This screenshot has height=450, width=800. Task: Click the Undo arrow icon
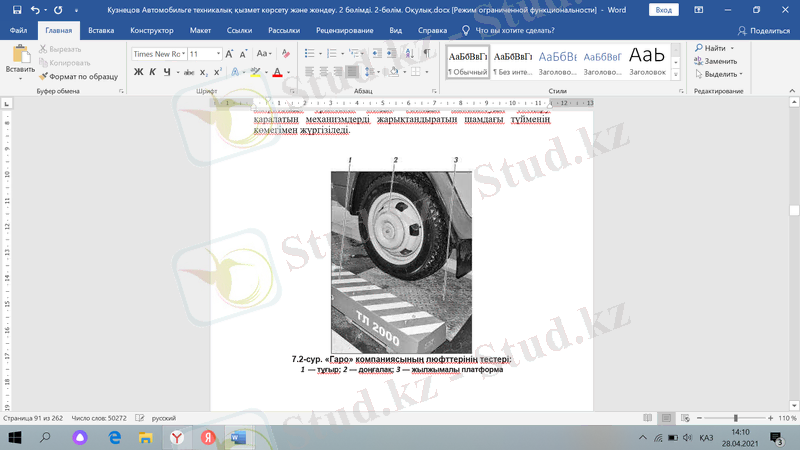pyautogui.click(x=33, y=9)
